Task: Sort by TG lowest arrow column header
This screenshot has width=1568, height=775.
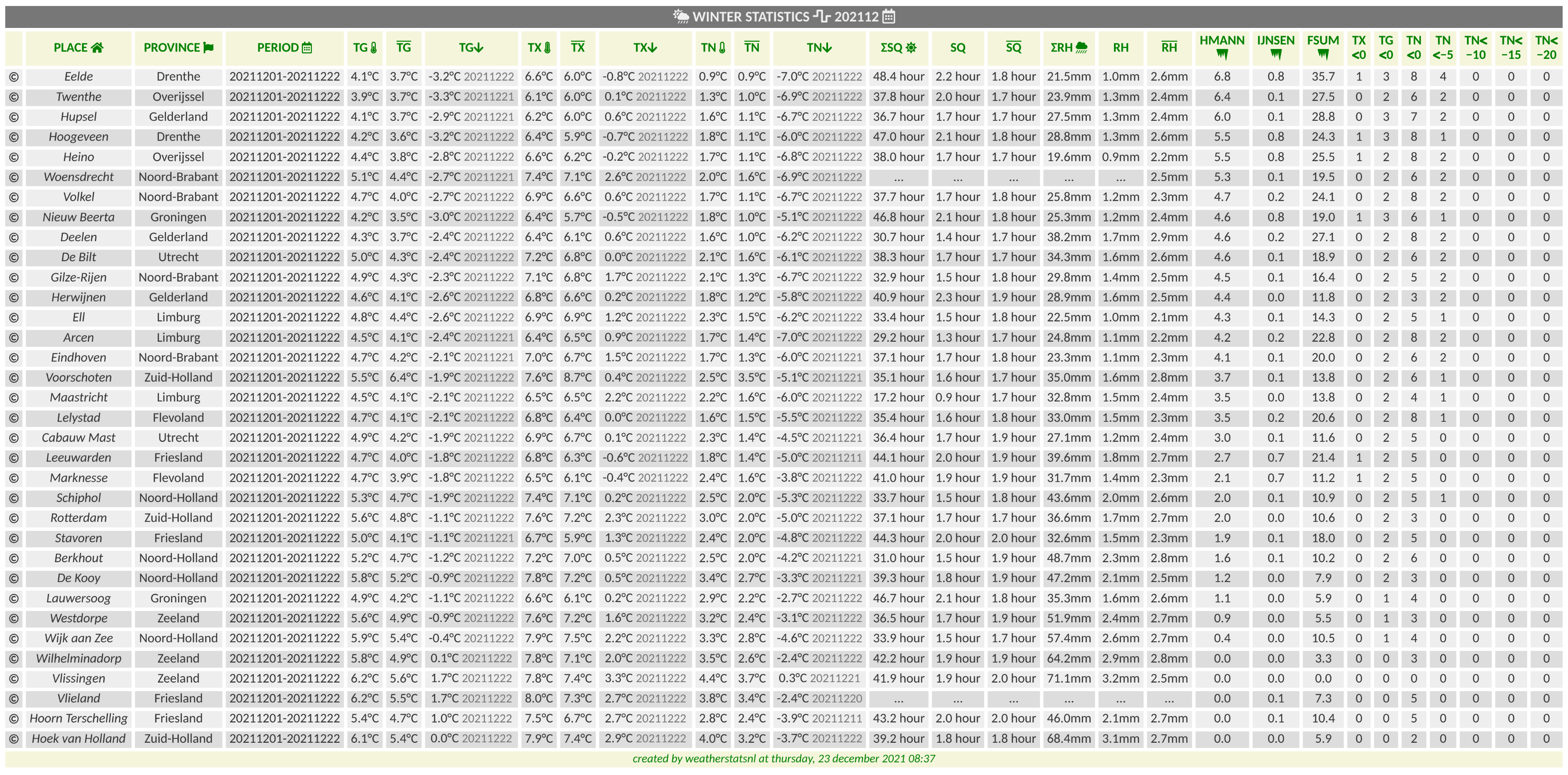Action: 470,47
